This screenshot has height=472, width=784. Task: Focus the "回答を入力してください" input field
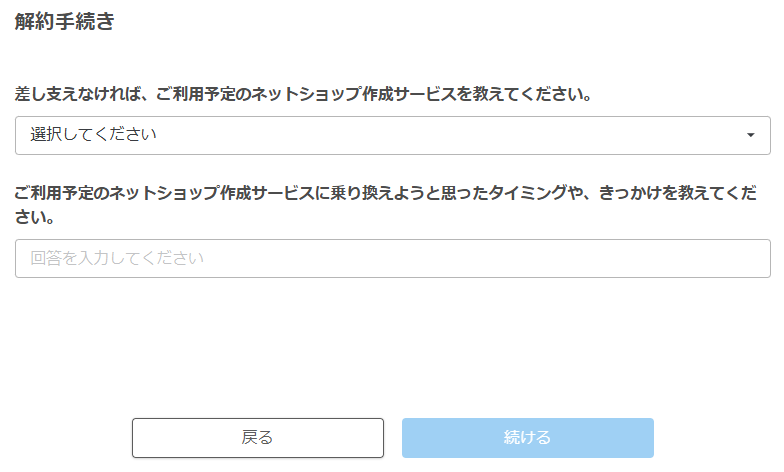pos(392,258)
